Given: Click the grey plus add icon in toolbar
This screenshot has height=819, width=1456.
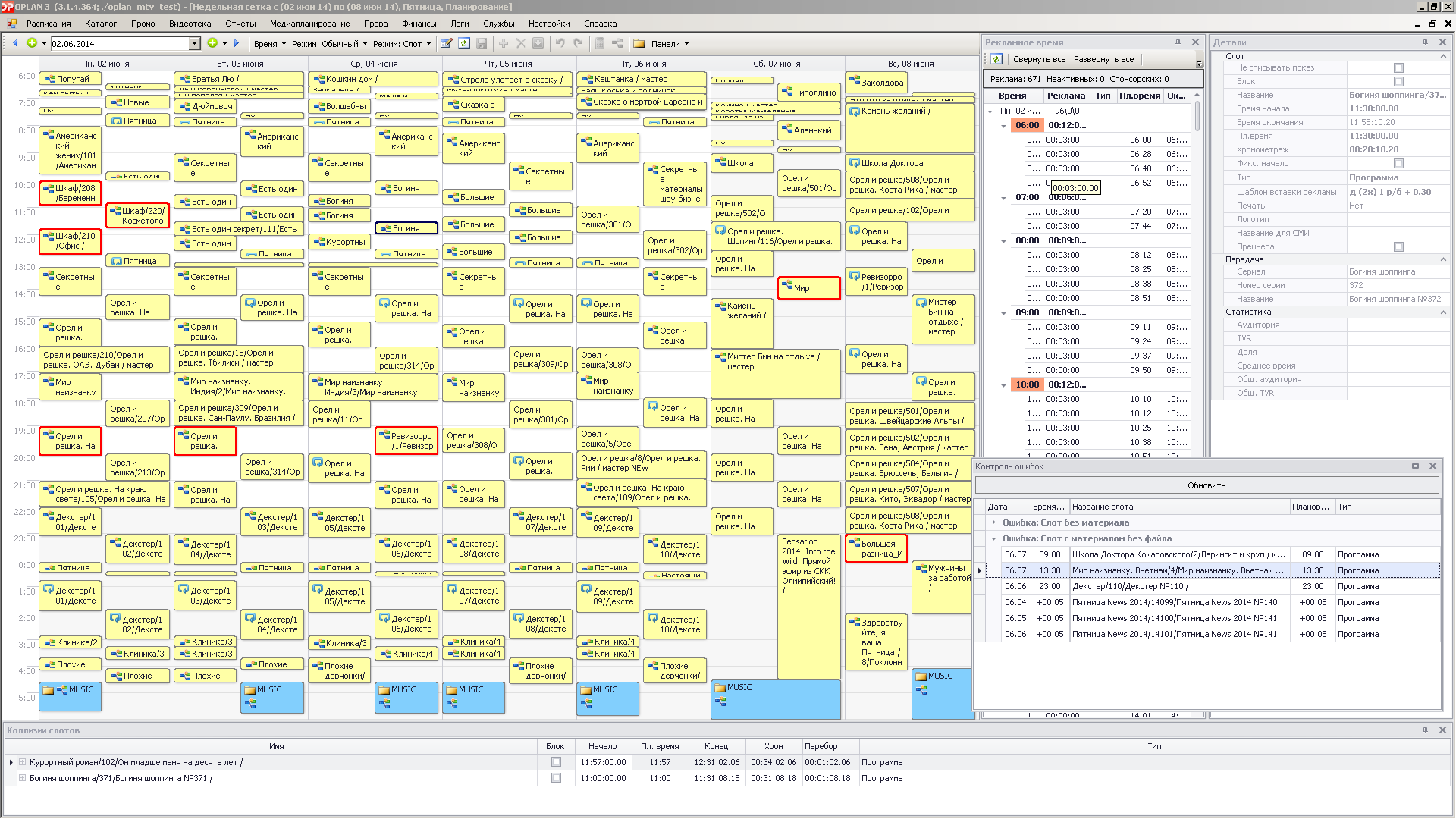Looking at the screenshot, I should coord(504,43).
